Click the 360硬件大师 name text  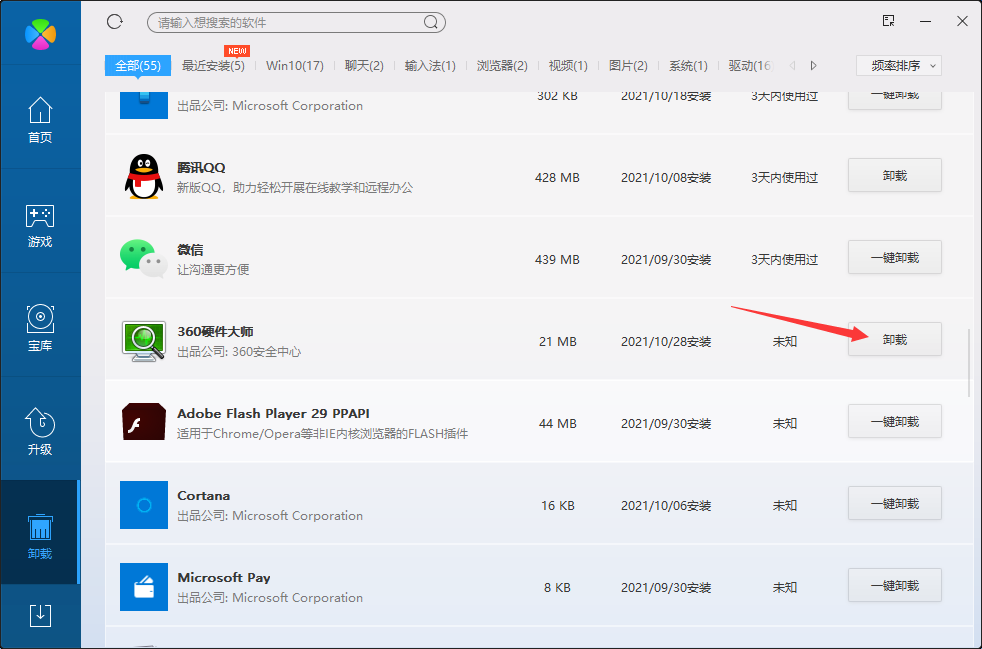215,331
